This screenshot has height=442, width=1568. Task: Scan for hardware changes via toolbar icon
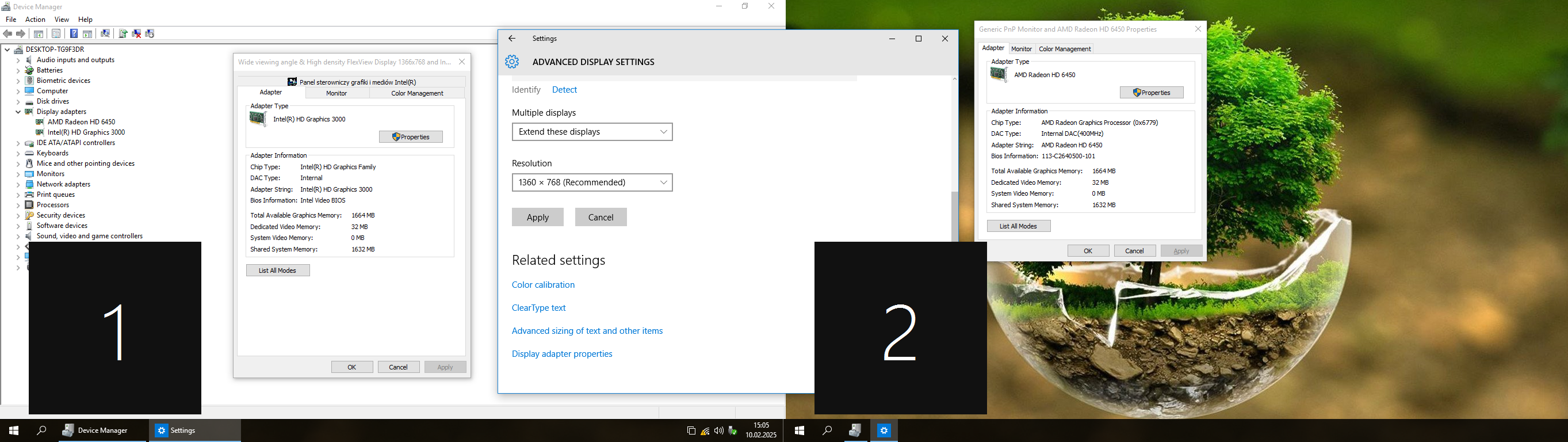[x=105, y=34]
